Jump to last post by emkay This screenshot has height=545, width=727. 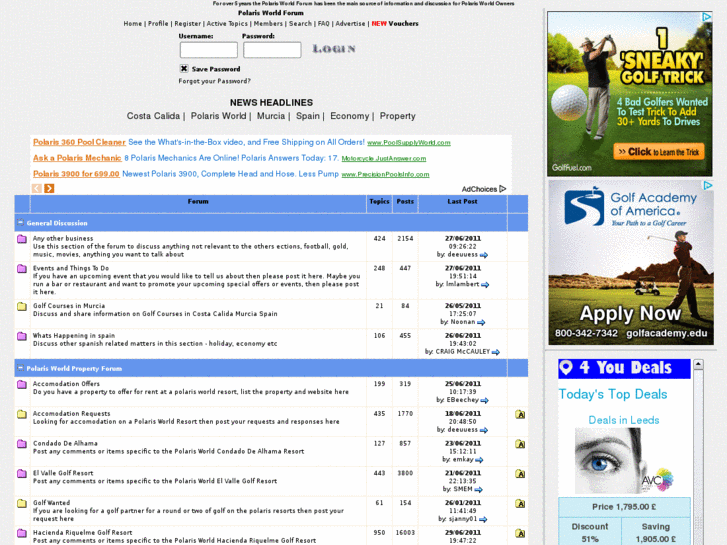pyautogui.click(x=479, y=460)
